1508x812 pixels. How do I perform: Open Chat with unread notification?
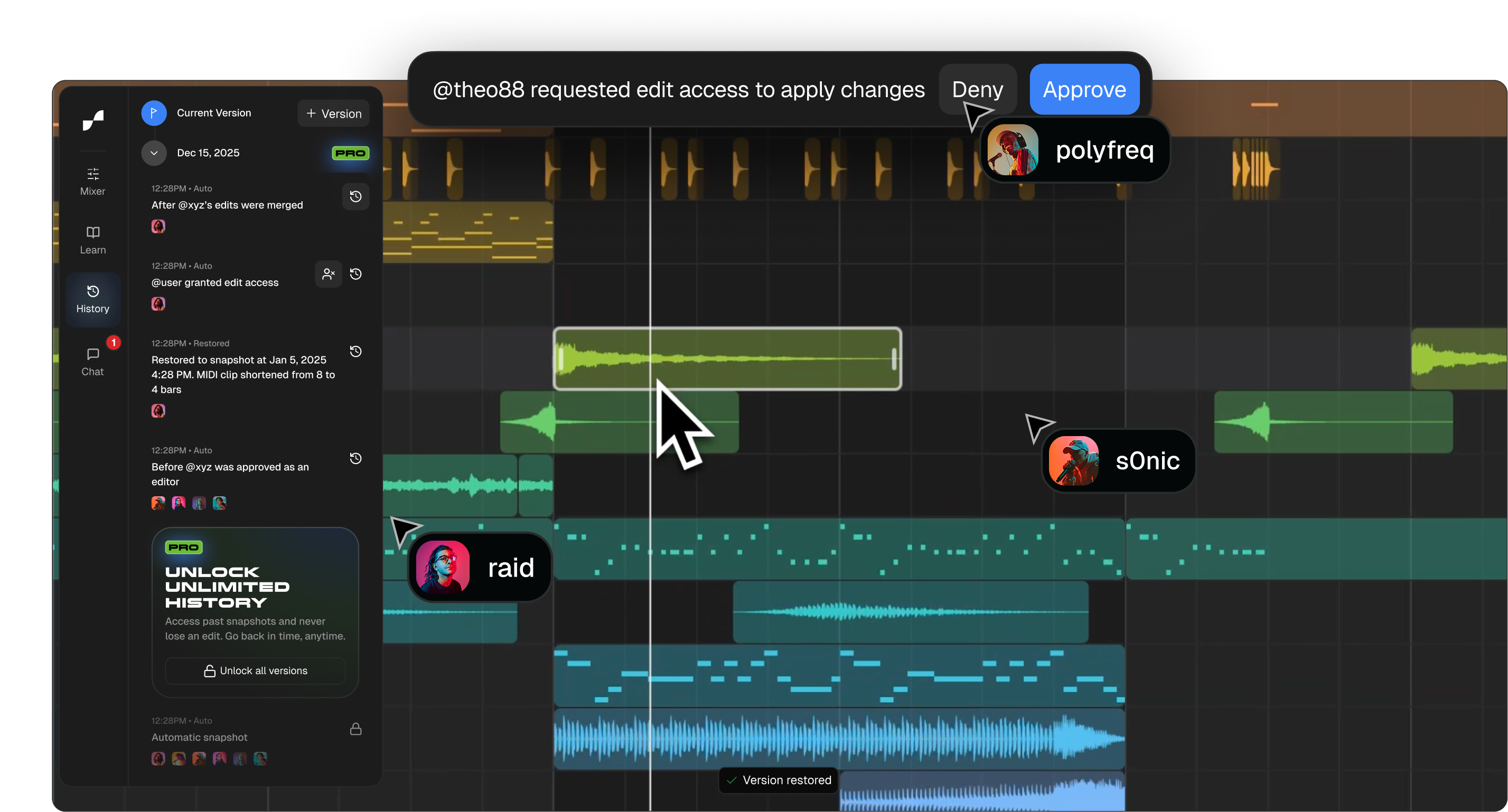point(92,362)
